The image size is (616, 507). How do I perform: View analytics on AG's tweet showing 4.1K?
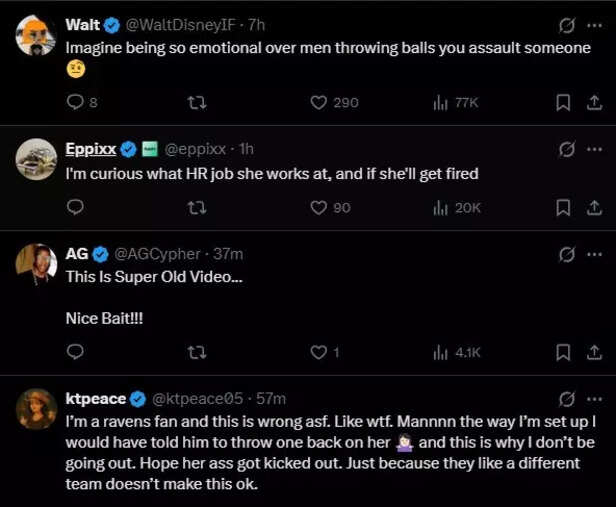(440, 352)
